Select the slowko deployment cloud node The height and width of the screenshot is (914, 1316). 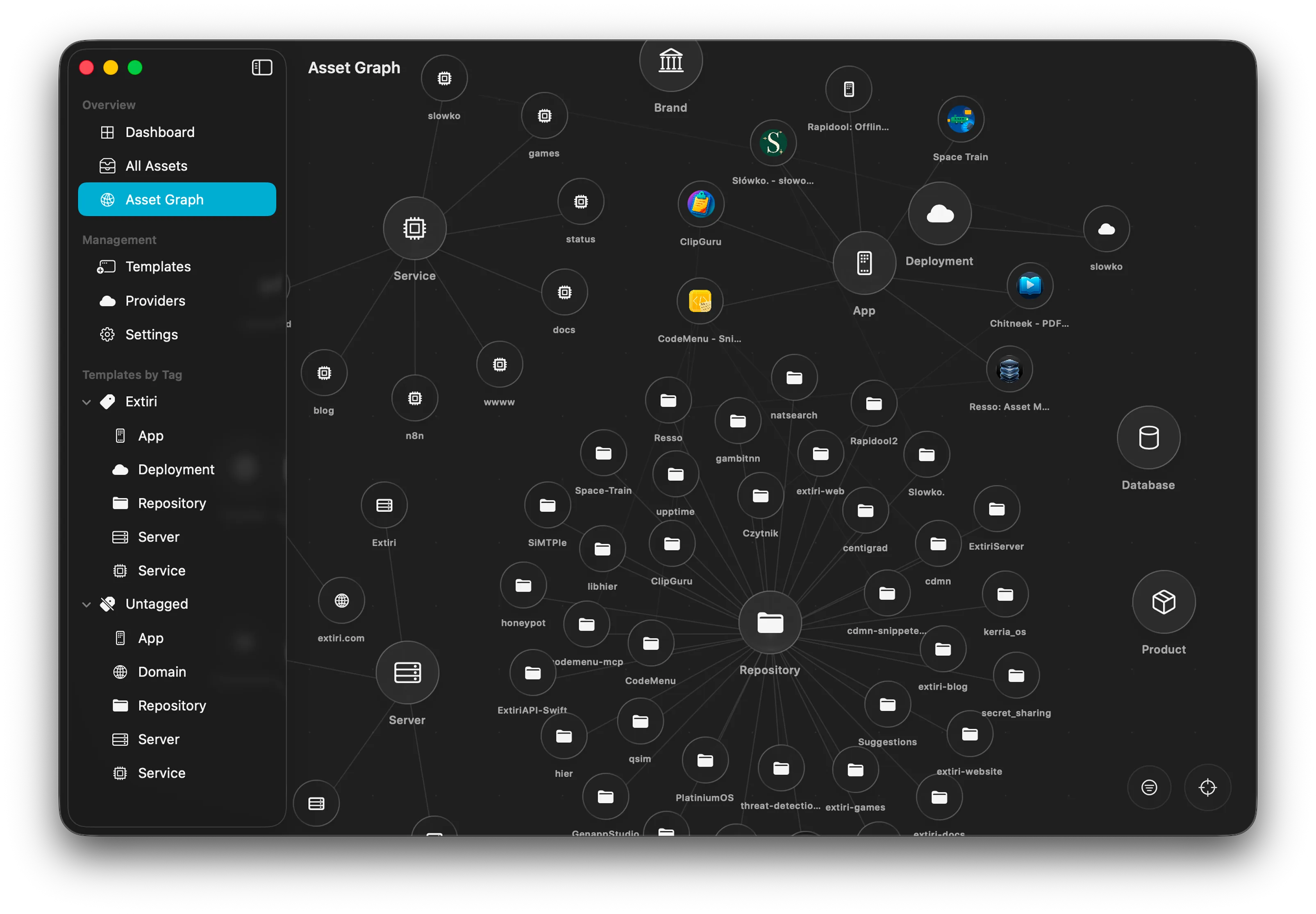(1106, 229)
